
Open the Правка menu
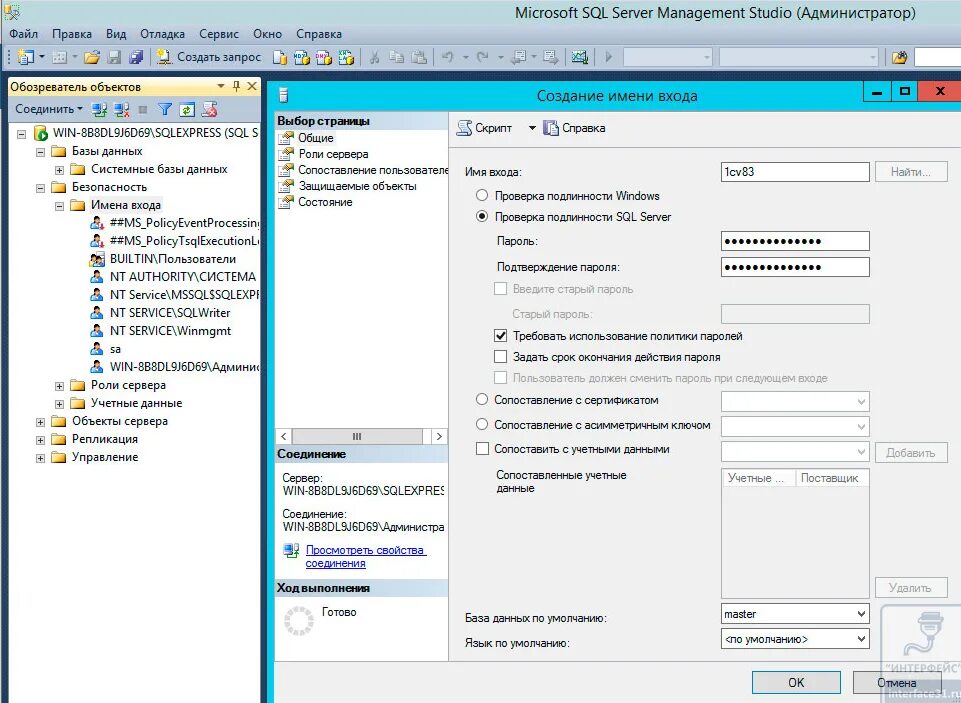coord(72,34)
